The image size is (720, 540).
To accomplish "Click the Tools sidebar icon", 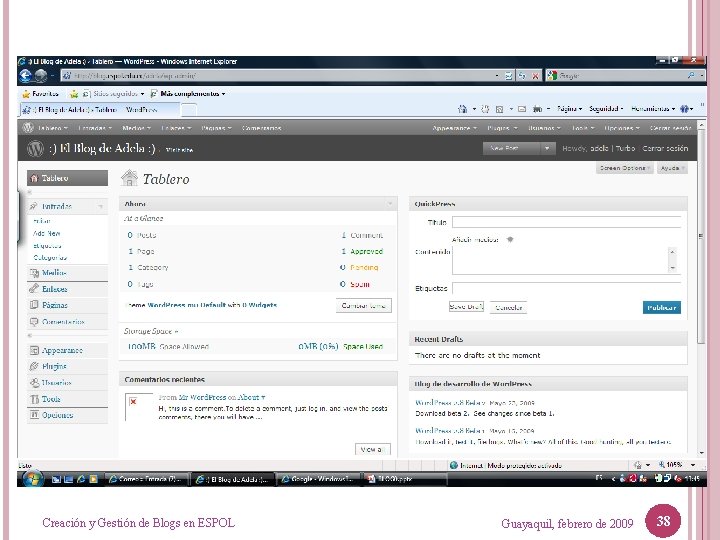I will [34, 399].
